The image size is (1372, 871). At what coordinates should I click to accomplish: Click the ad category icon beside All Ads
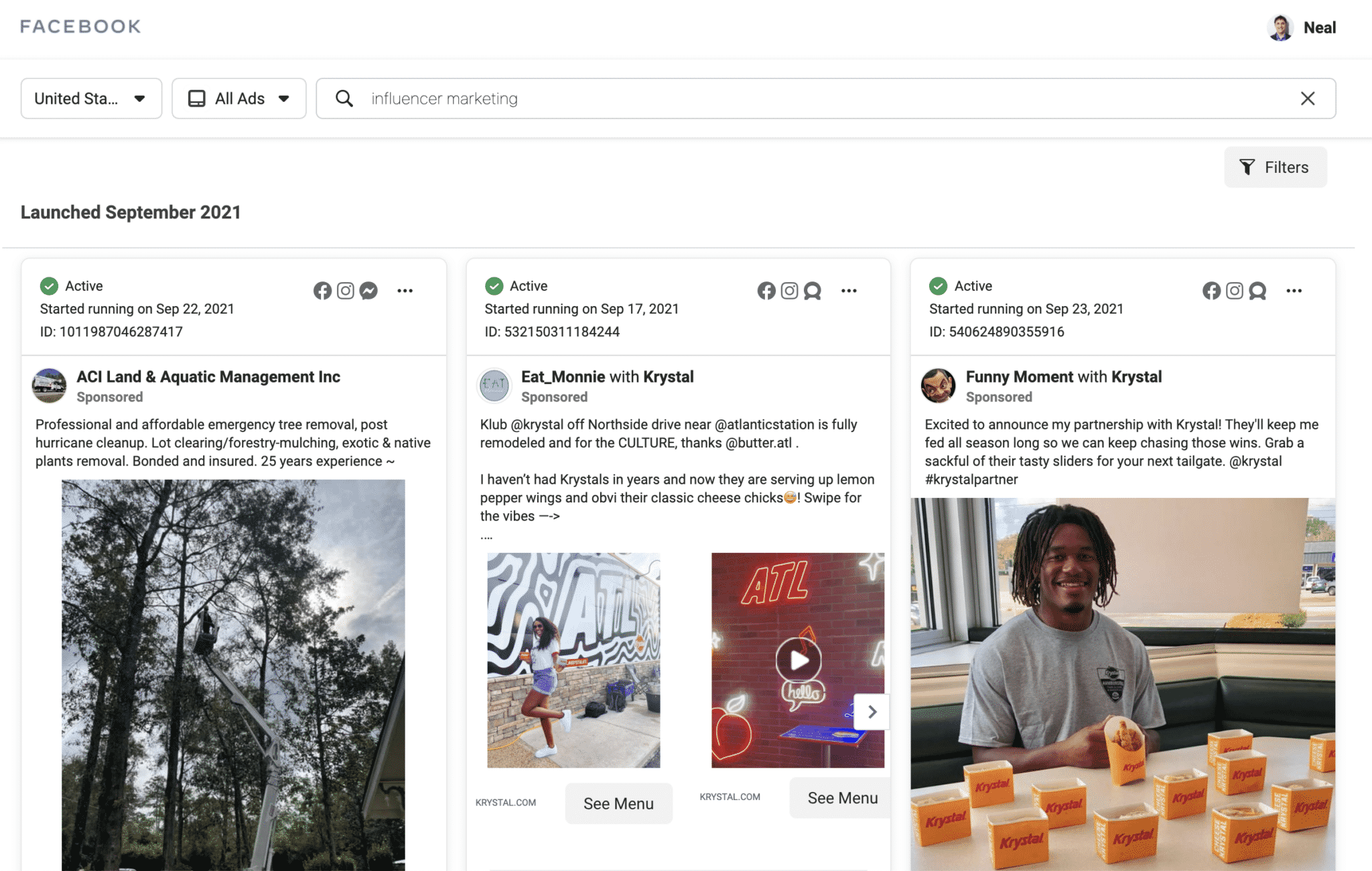tap(197, 98)
